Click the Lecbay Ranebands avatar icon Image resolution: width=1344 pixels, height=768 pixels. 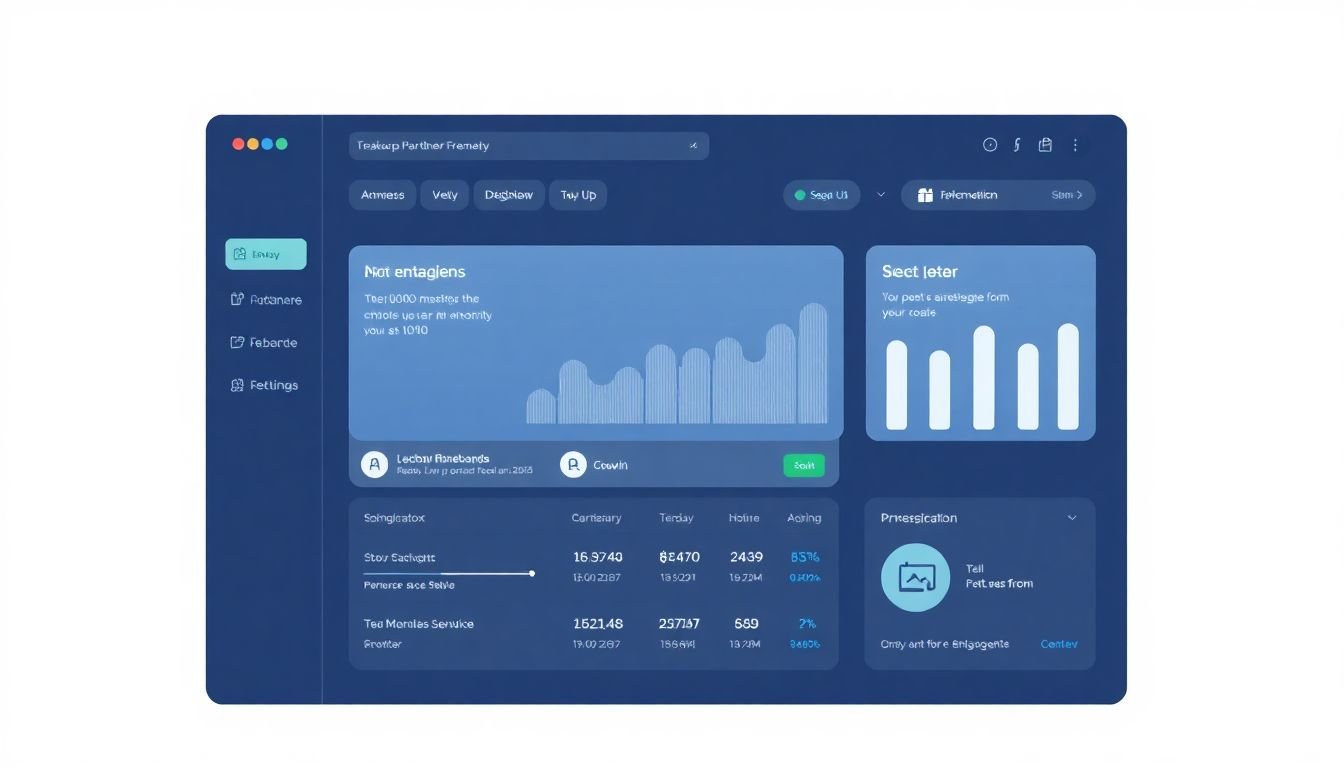coord(374,464)
